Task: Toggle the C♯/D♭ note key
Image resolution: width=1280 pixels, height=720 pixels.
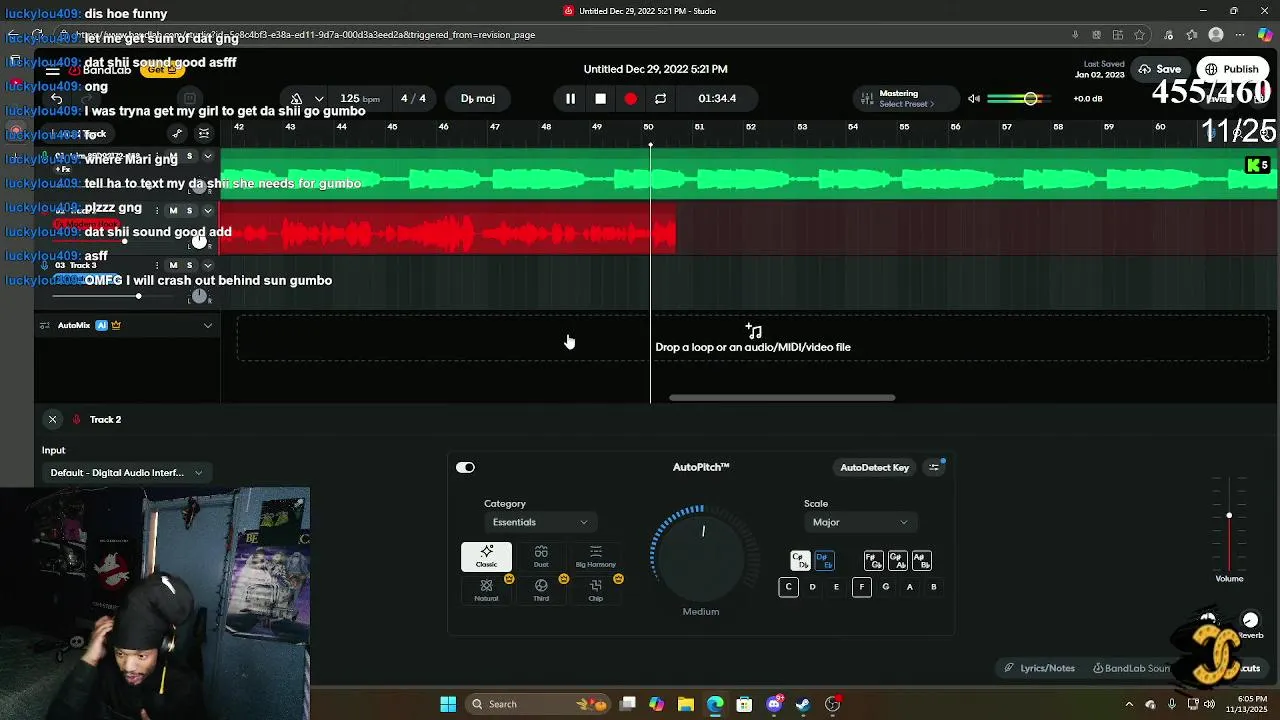Action: (799, 561)
